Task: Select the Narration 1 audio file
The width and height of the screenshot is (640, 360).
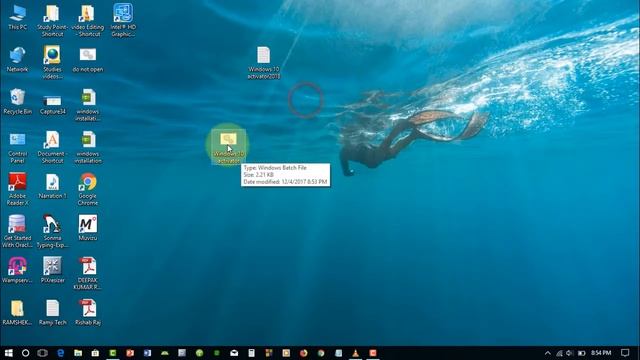Action: coord(52,187)
